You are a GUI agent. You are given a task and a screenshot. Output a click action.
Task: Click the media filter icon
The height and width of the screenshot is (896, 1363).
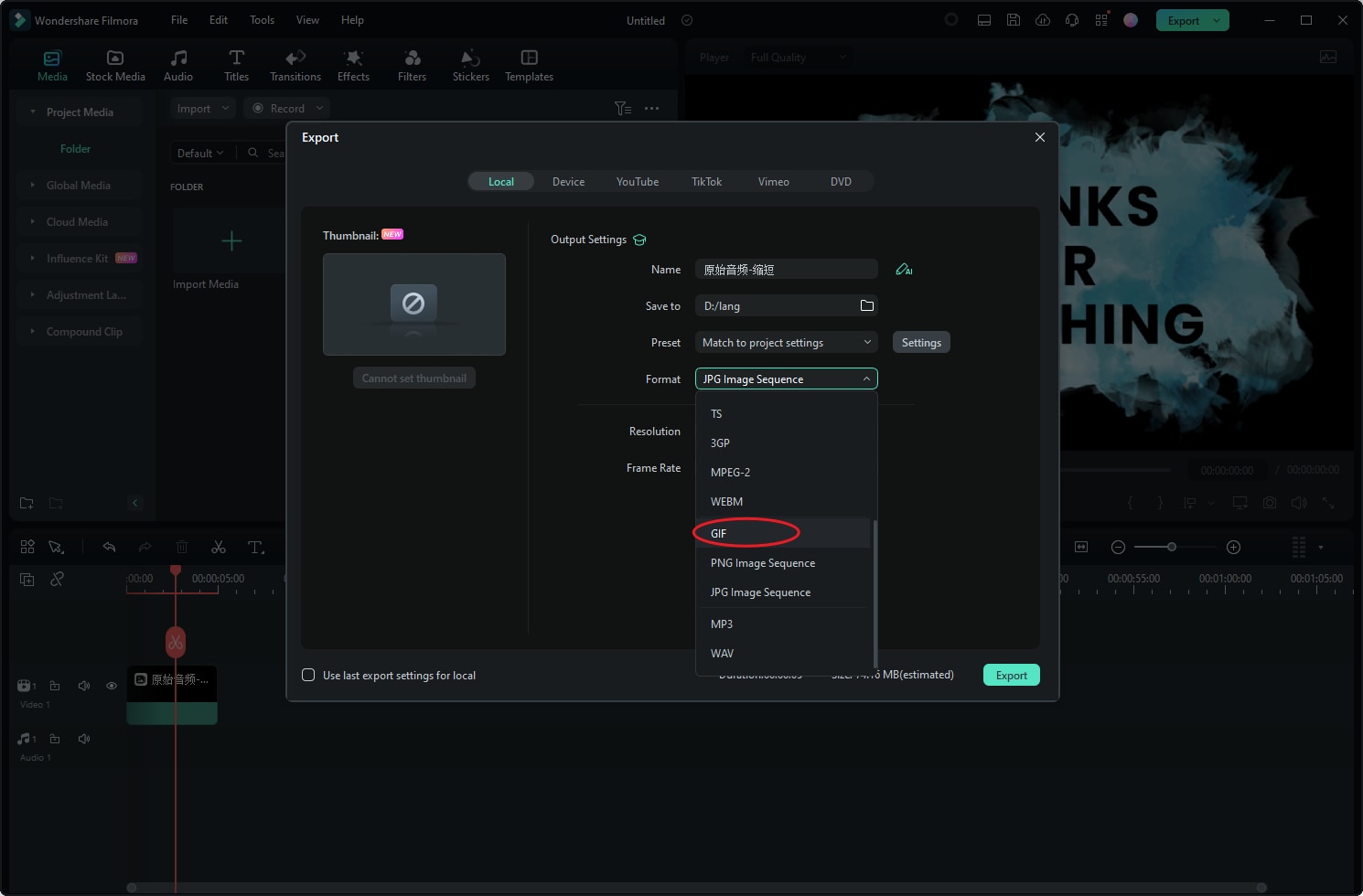[x=623, y=108]
